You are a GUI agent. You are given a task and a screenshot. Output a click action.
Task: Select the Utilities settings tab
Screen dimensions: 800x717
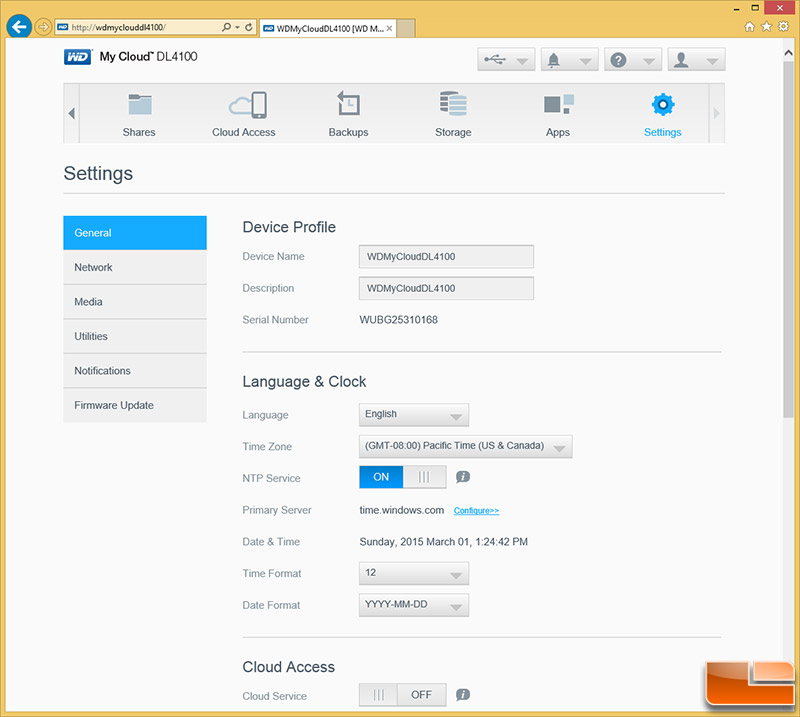click(x=135, y=336)
